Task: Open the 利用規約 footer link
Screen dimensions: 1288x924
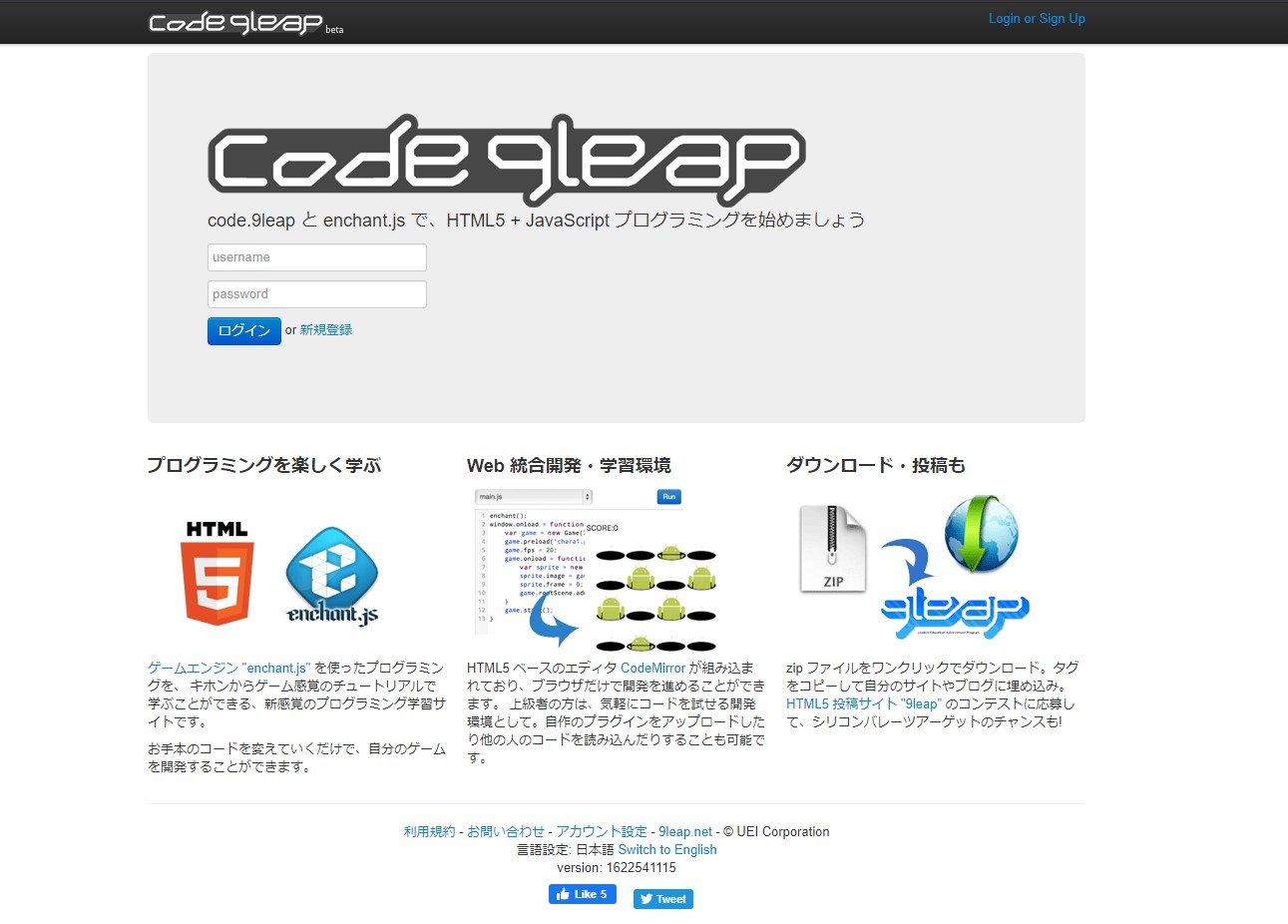Action: tap(430, 831)
